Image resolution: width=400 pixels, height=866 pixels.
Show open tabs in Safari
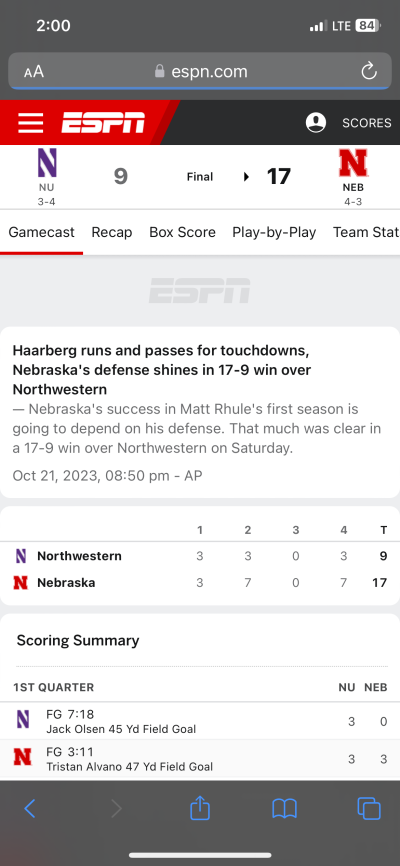click(x=369, y=809)
